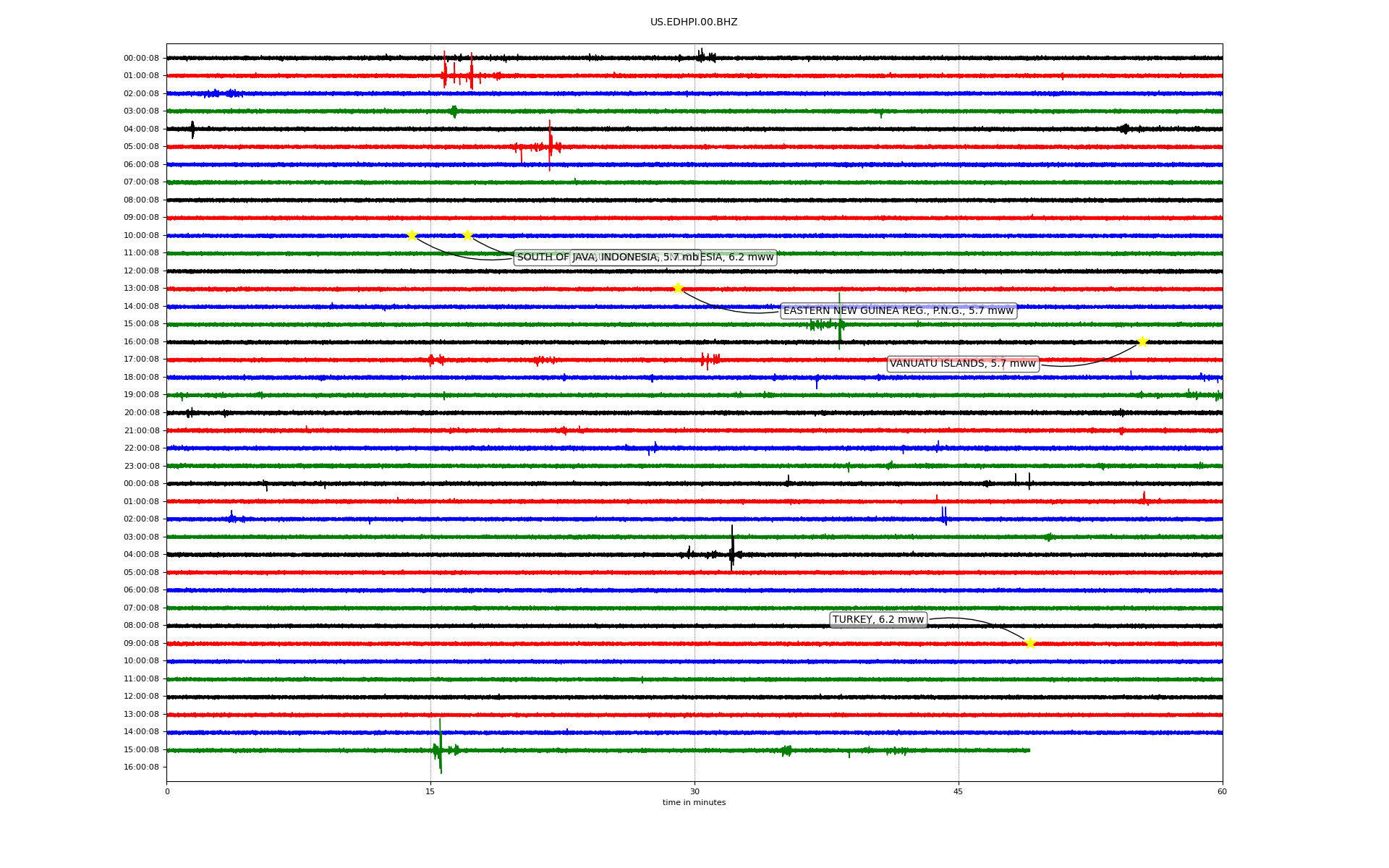The image size is (1389, 868).
Task: Click the TURKEY, 6.2 mww annotation label
Action: (x=878, y=620)
